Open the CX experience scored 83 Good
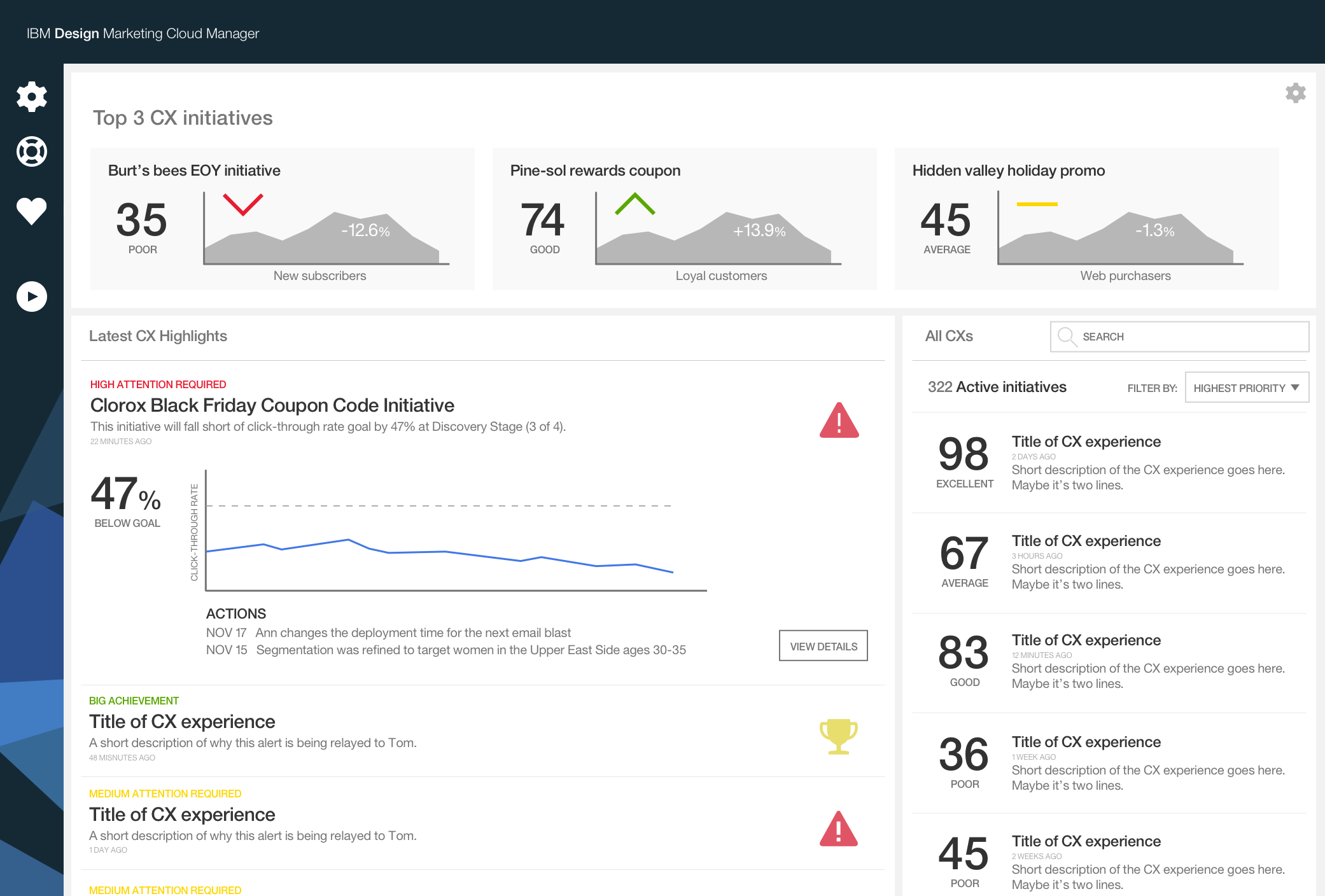The width and height of the screenshot is (1325, 896). click(x=1086, y=640)
